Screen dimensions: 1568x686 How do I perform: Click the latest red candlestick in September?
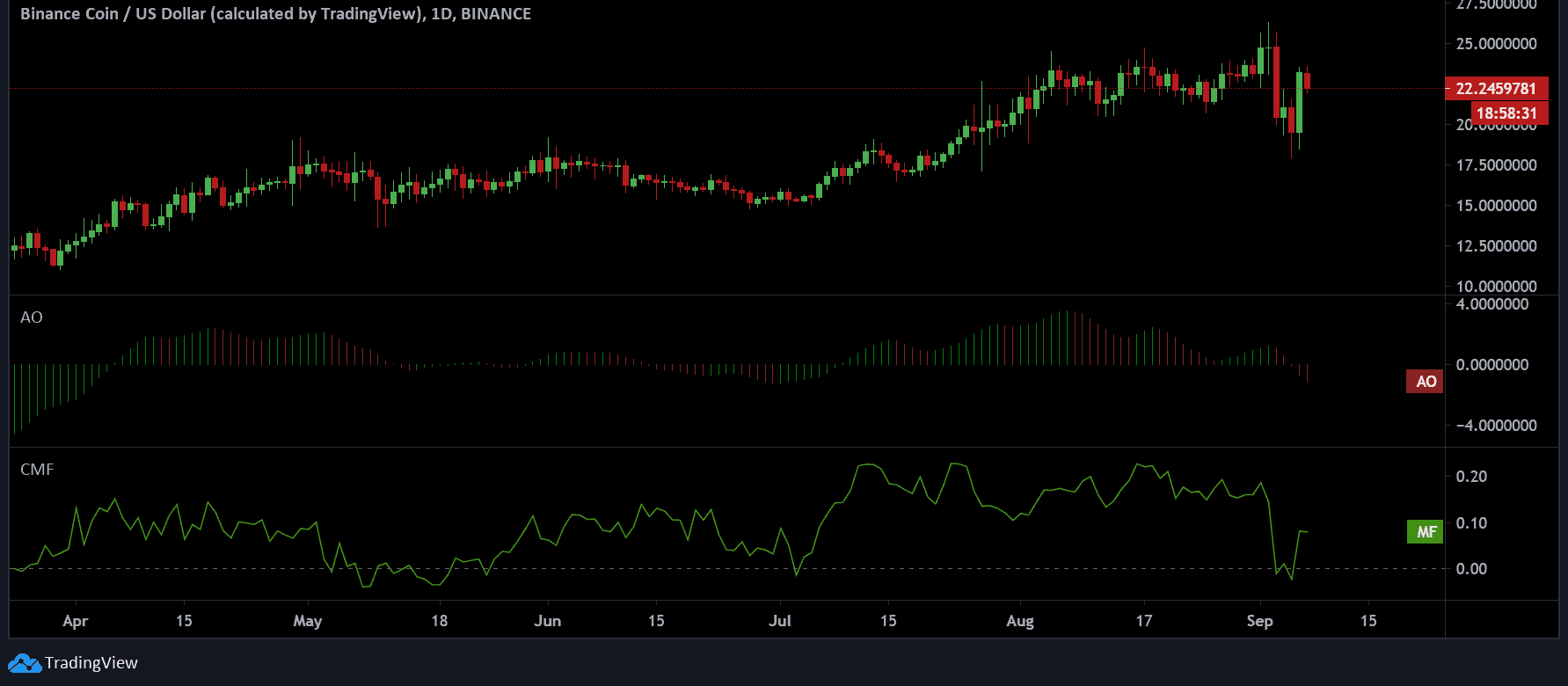tap(1307, 81)
